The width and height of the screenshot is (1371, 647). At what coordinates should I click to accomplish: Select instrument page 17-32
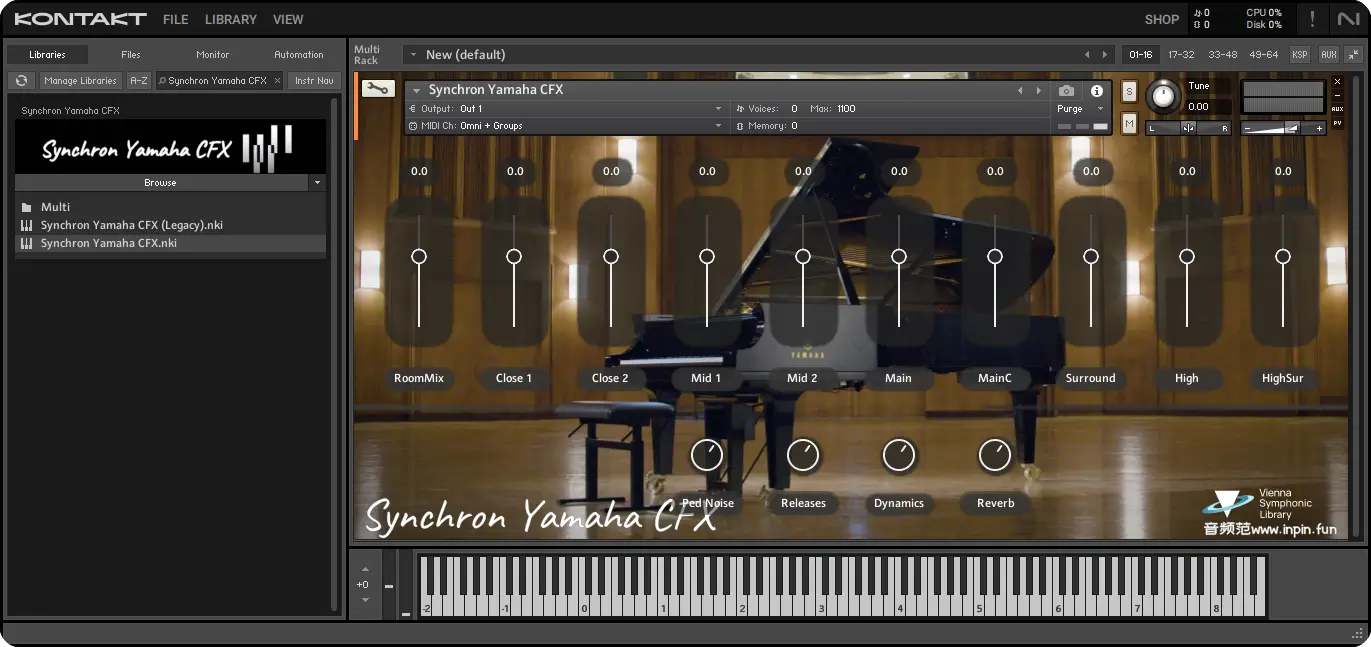[x=1181, y=55]
